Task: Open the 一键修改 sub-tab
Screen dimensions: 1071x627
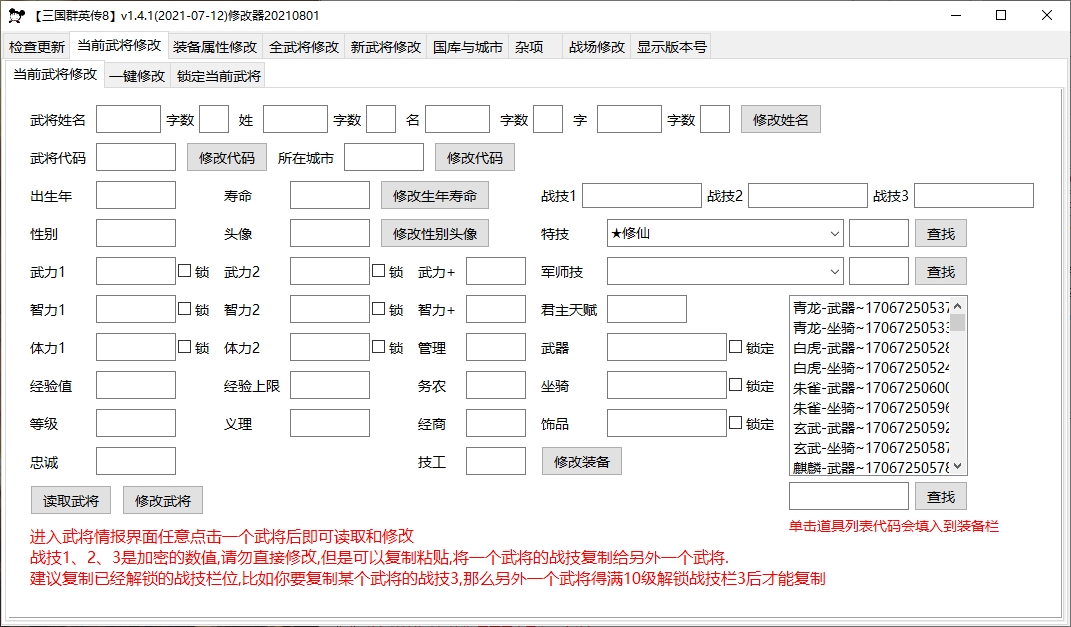Action: (139, 74)
